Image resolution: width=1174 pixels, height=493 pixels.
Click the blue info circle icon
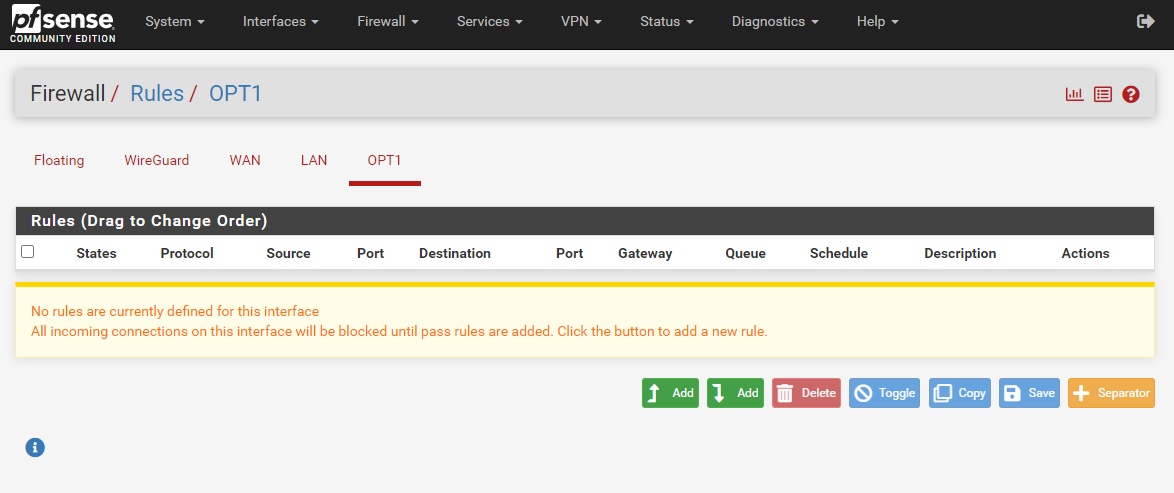click(35, 447)
